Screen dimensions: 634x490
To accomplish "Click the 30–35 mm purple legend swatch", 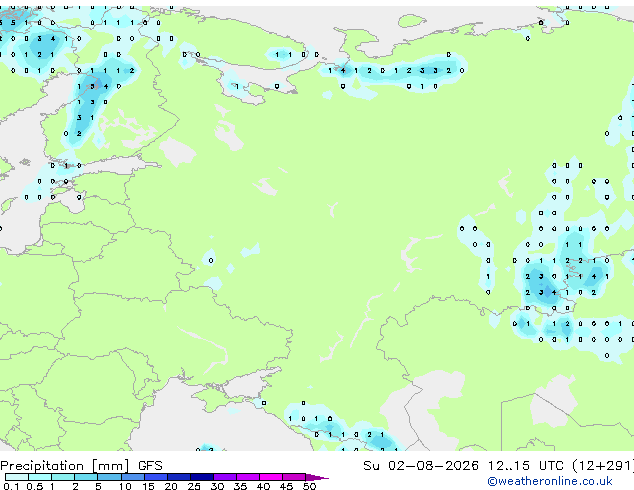I will coord(225,477).
